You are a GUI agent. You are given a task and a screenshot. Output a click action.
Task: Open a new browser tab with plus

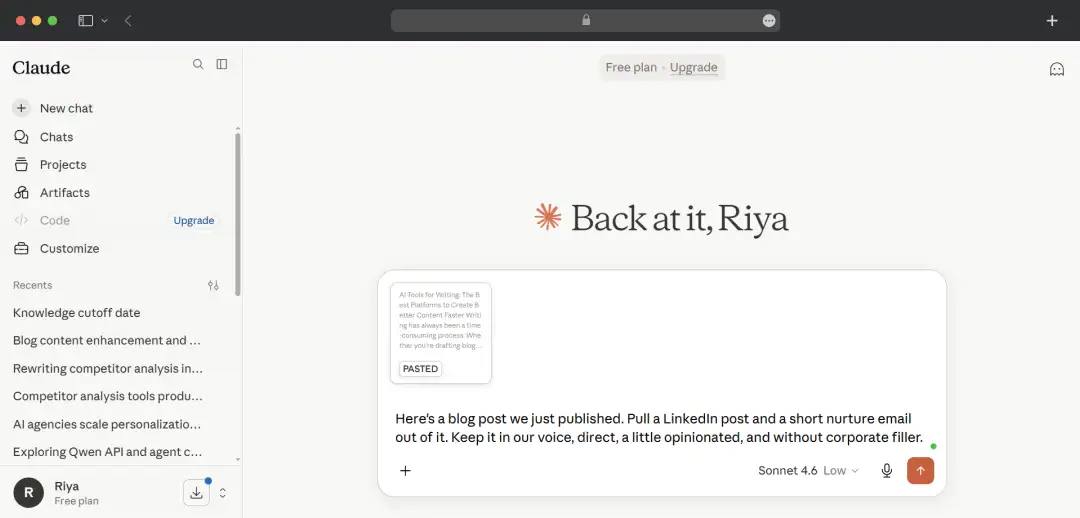click(x=1052, y=21)
